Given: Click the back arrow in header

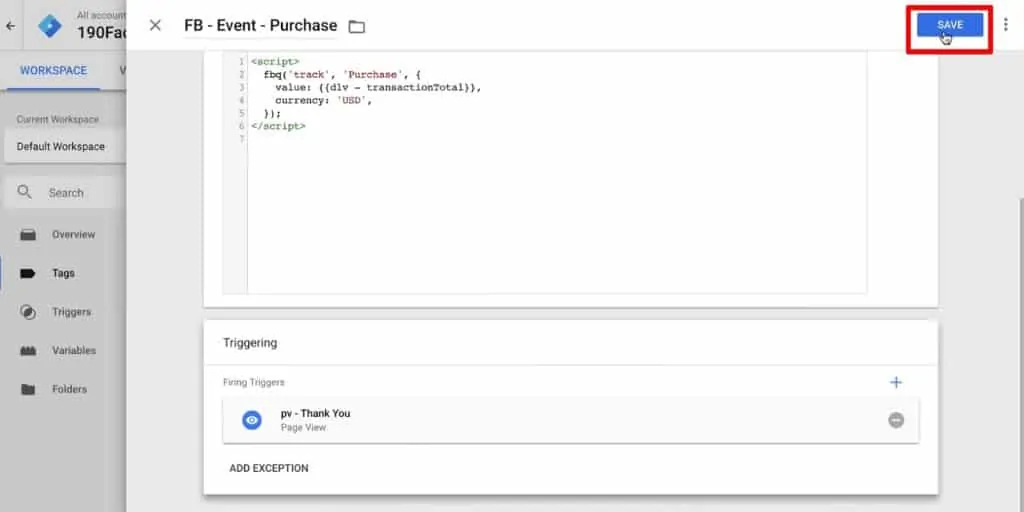Looking at the screenshot, I should tap(10, 26).
